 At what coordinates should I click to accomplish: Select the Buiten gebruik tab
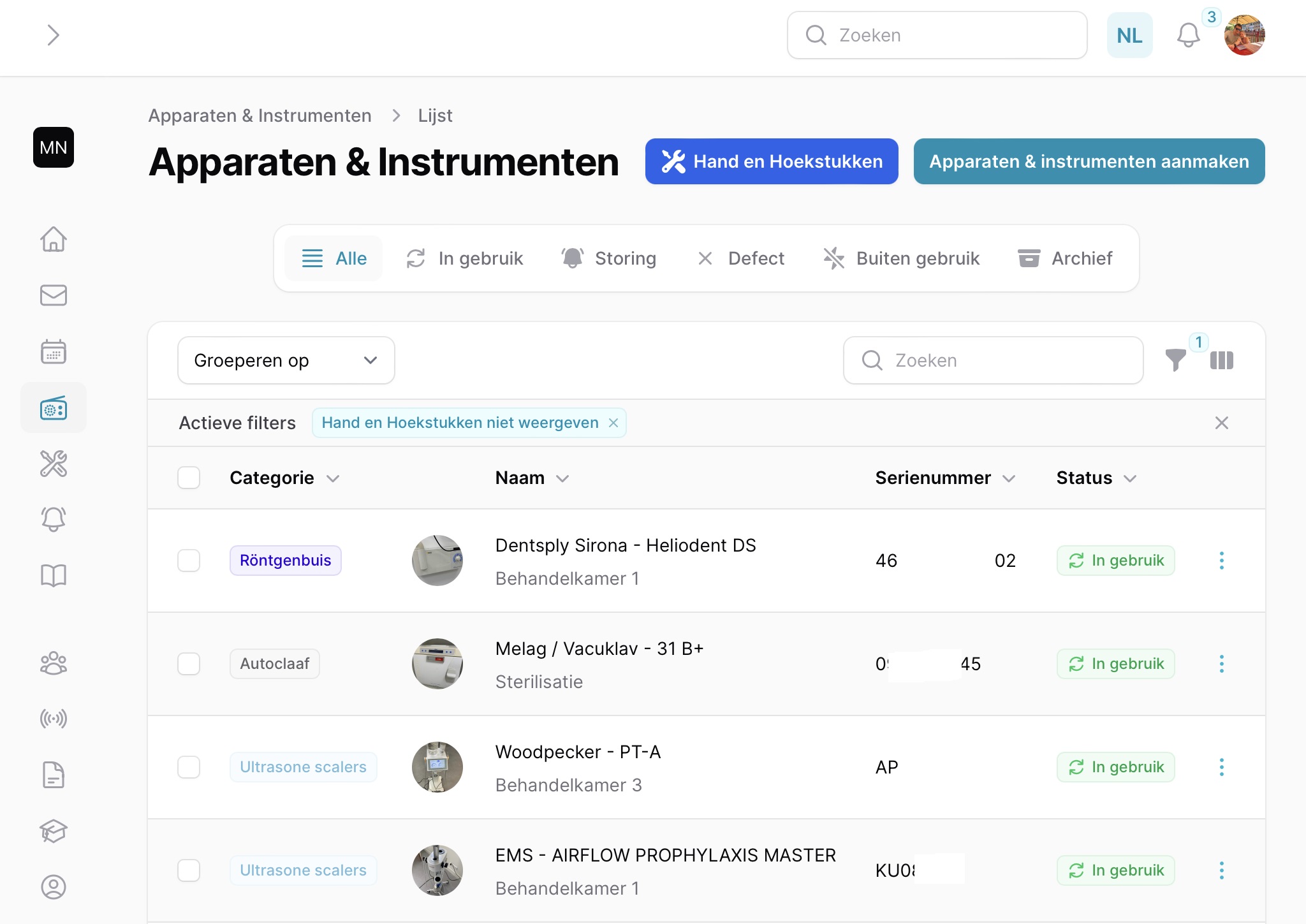pos(901,258)
